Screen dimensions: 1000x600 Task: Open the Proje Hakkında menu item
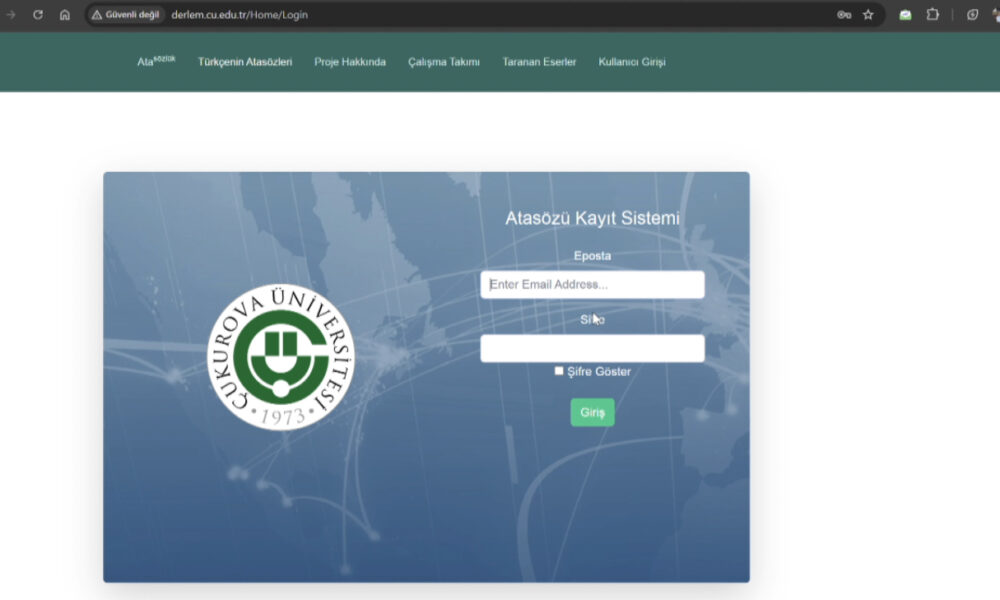tap(350, 62)
